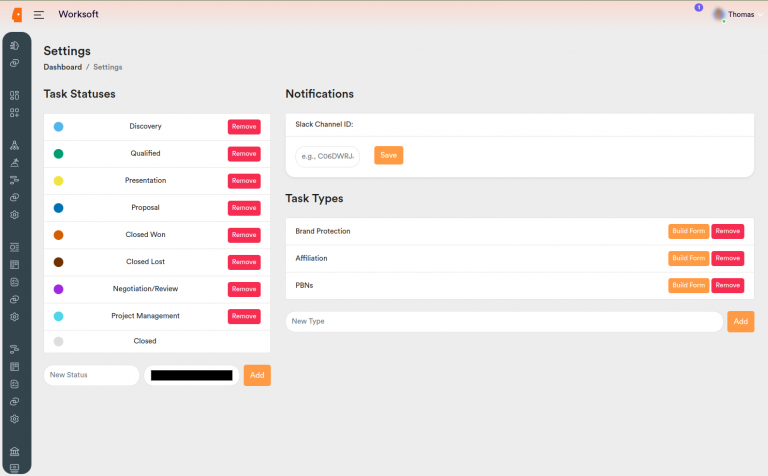Click the gear icon directly above the news list icon

[x=15, y=215]
